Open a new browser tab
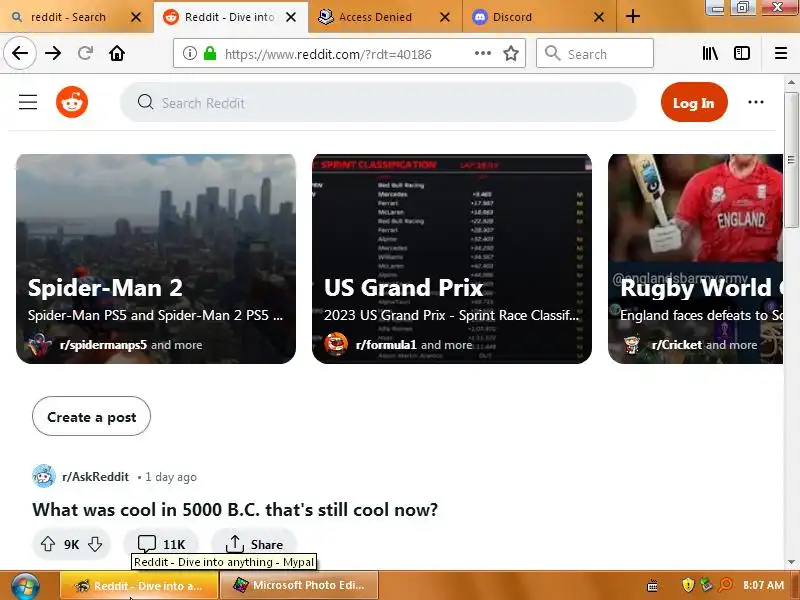Image resolution: width=800 pixels, height=600 pixels. 633,16
